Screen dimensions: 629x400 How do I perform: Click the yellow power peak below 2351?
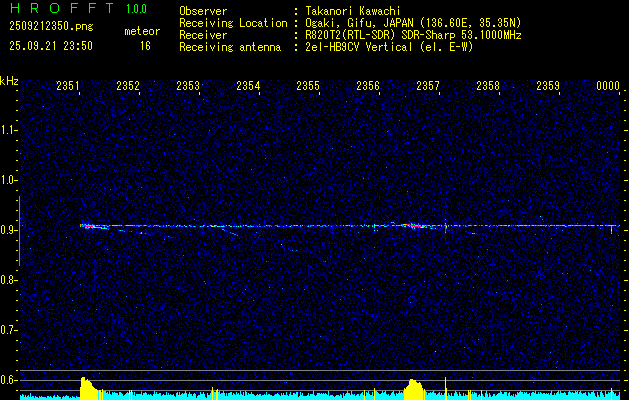click(x=88, y=388)
